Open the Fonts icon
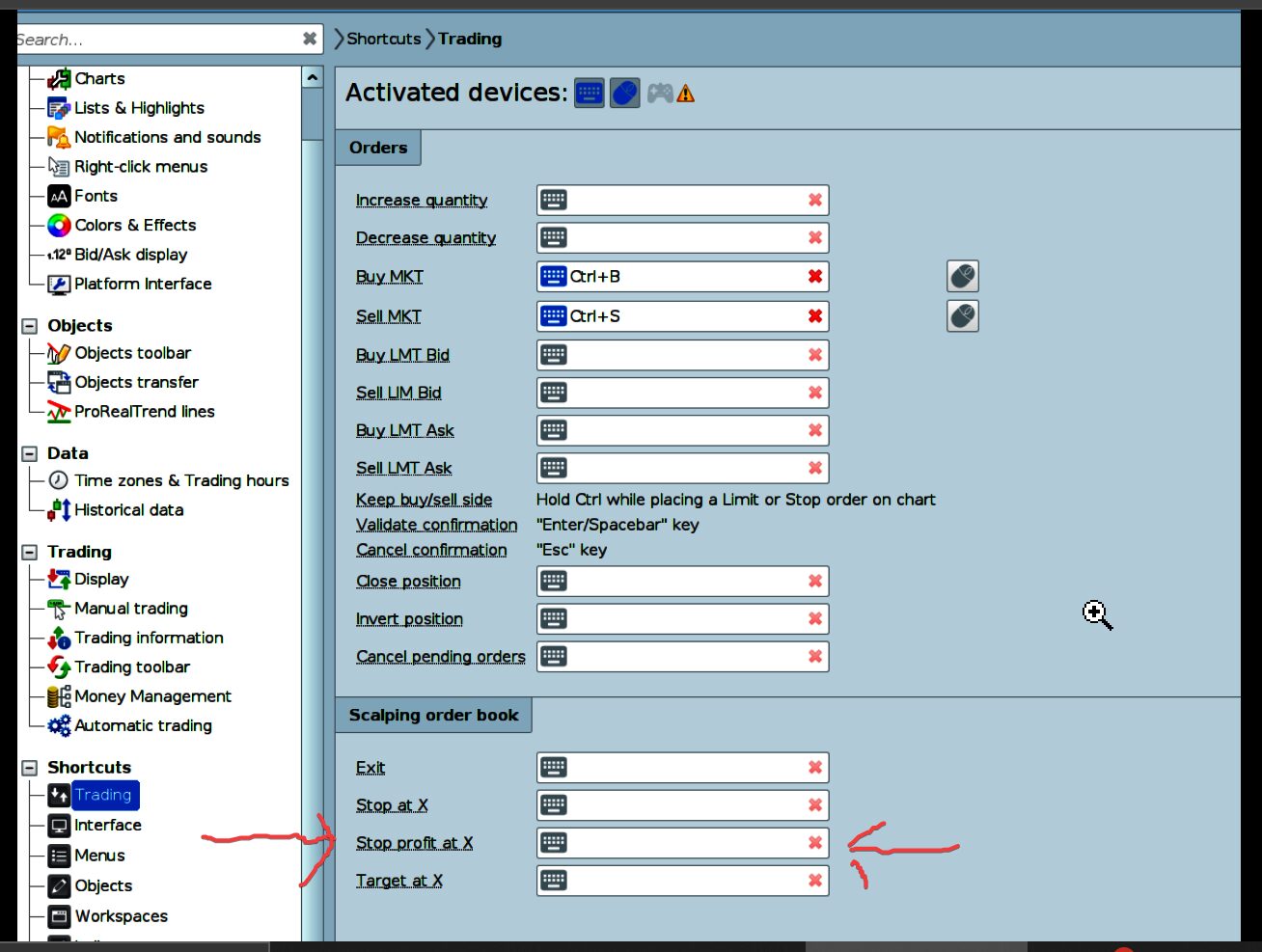The image size is (1262, 952). 59,196
